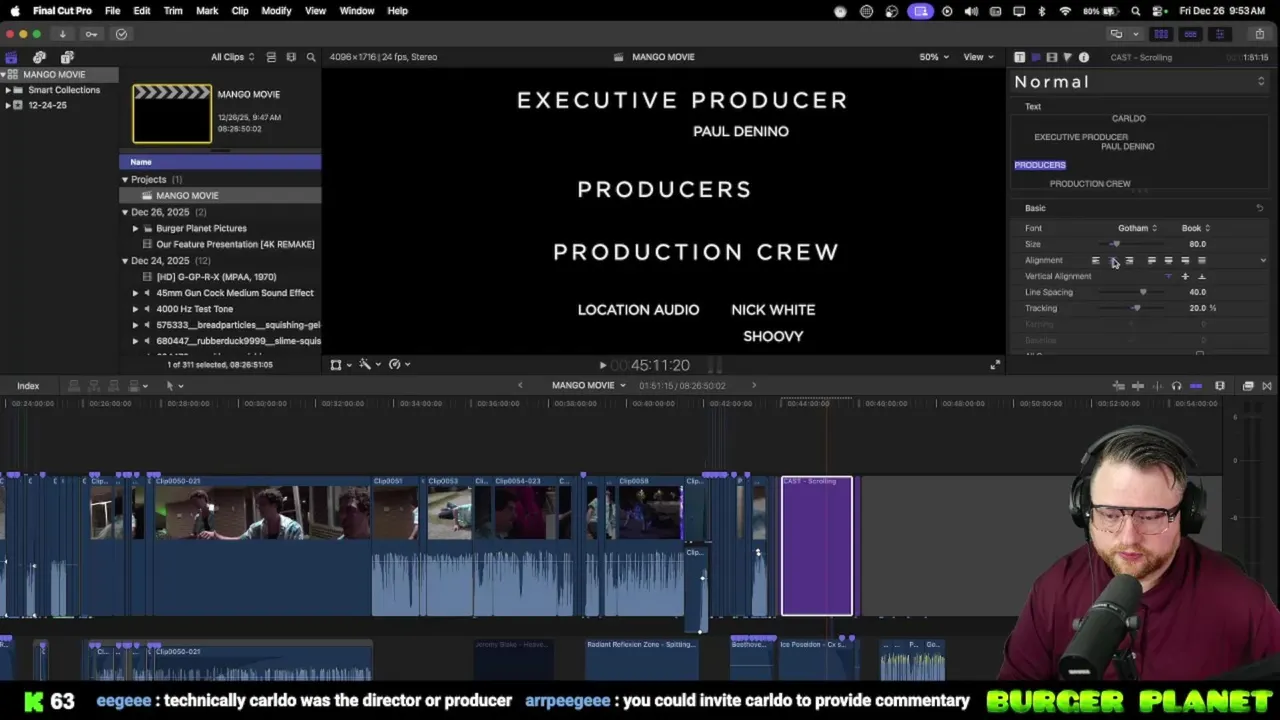This screenshot has height=720, width=1280.
Task: Click the Share export icon
Action: coord(1259,34)
